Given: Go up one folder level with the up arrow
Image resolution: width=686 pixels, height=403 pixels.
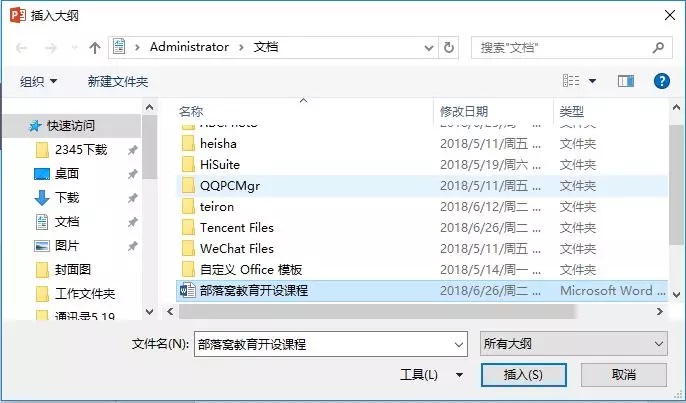Looking at the screenshot, I should [94, 48].
